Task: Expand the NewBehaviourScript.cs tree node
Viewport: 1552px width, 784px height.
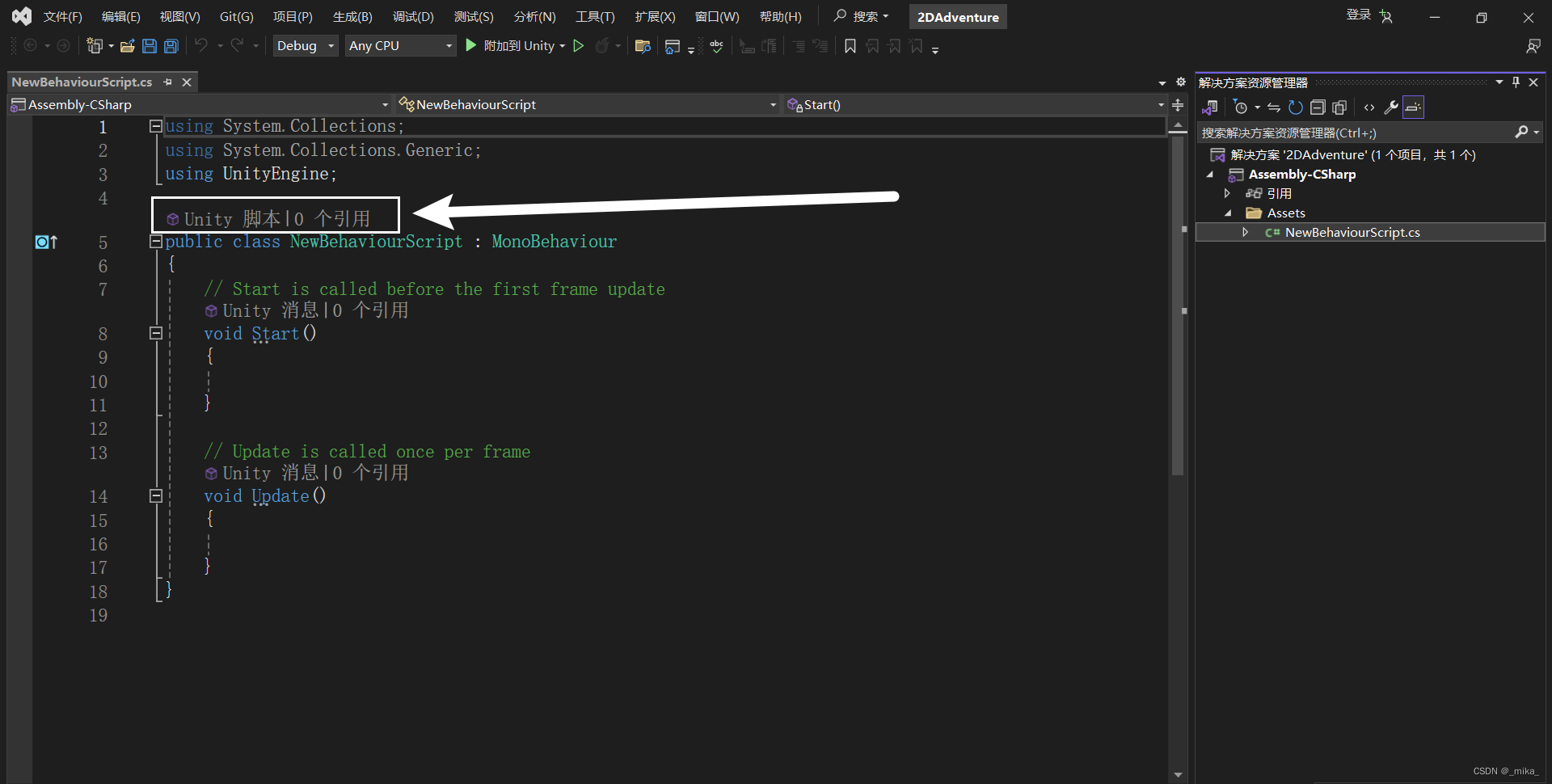Action: click(1246, 232)
